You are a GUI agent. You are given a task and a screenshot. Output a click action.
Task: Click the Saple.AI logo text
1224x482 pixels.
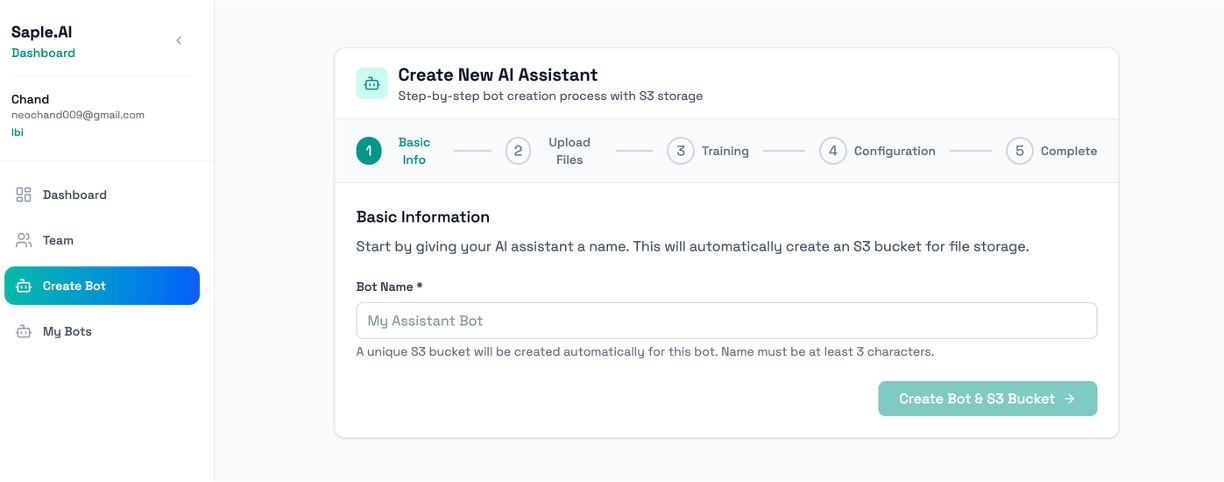point(42,32)
